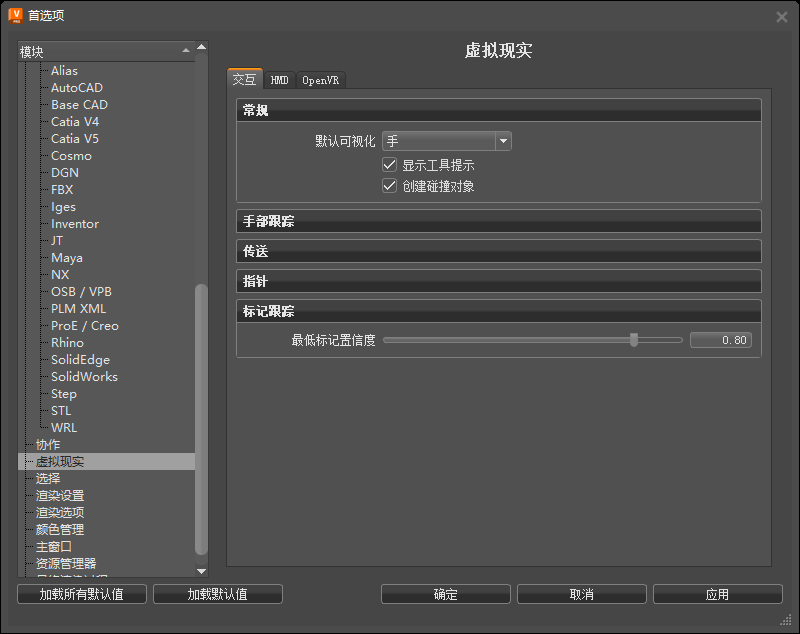Click 加载默认值 button
The height and width of the screenshot is (634, 800).
point(217,594)
